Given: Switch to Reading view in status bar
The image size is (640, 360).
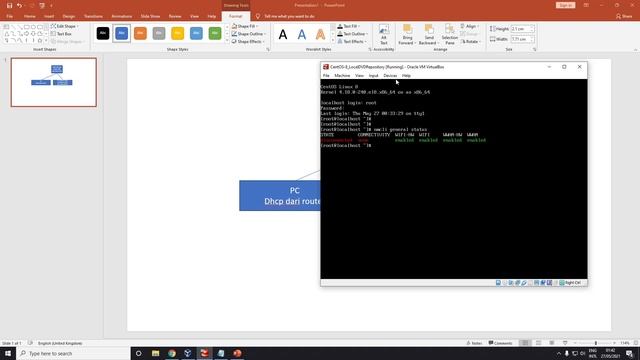Looking at the screenshot, I should coord(551,343).
